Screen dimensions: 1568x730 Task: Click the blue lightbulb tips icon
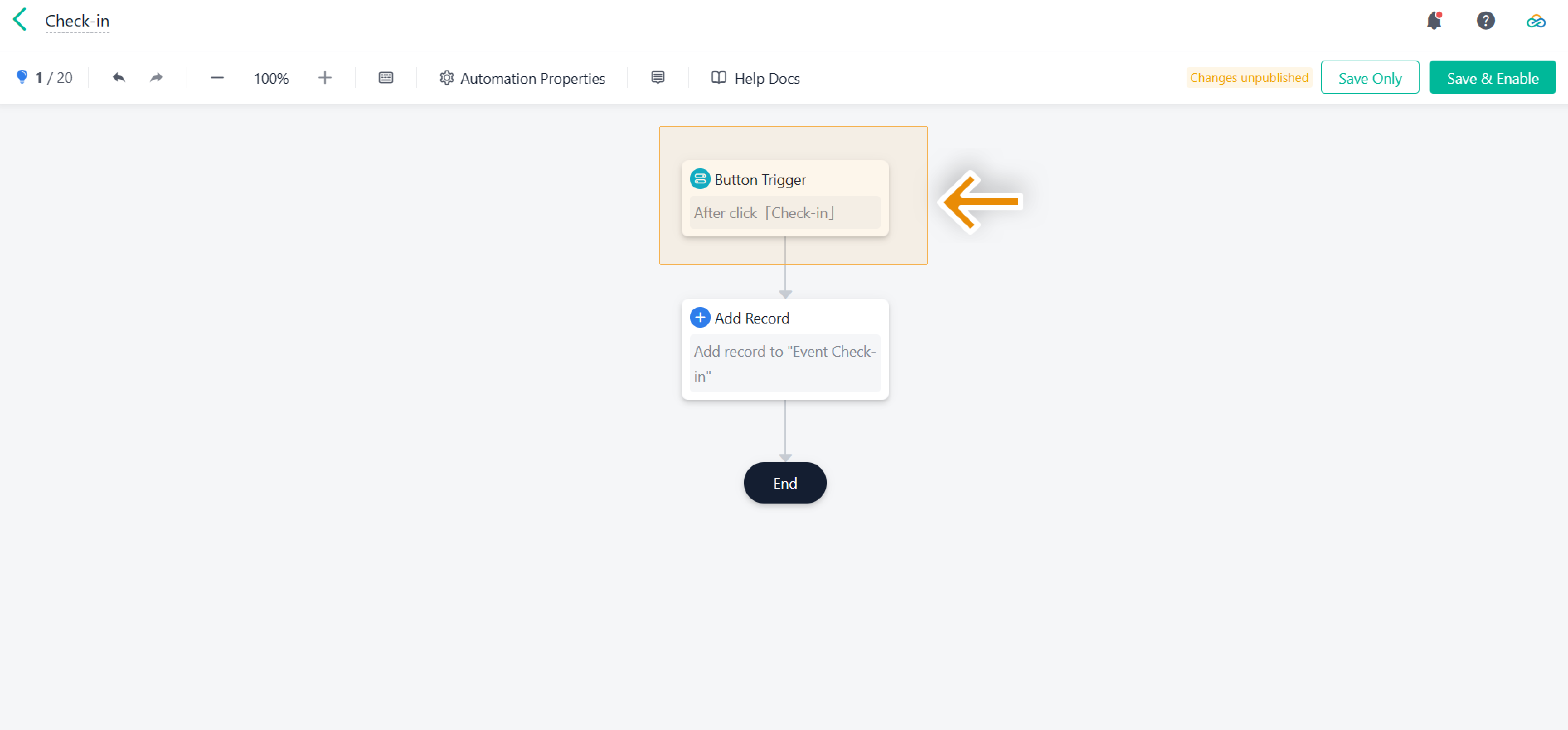click(22, 77)
